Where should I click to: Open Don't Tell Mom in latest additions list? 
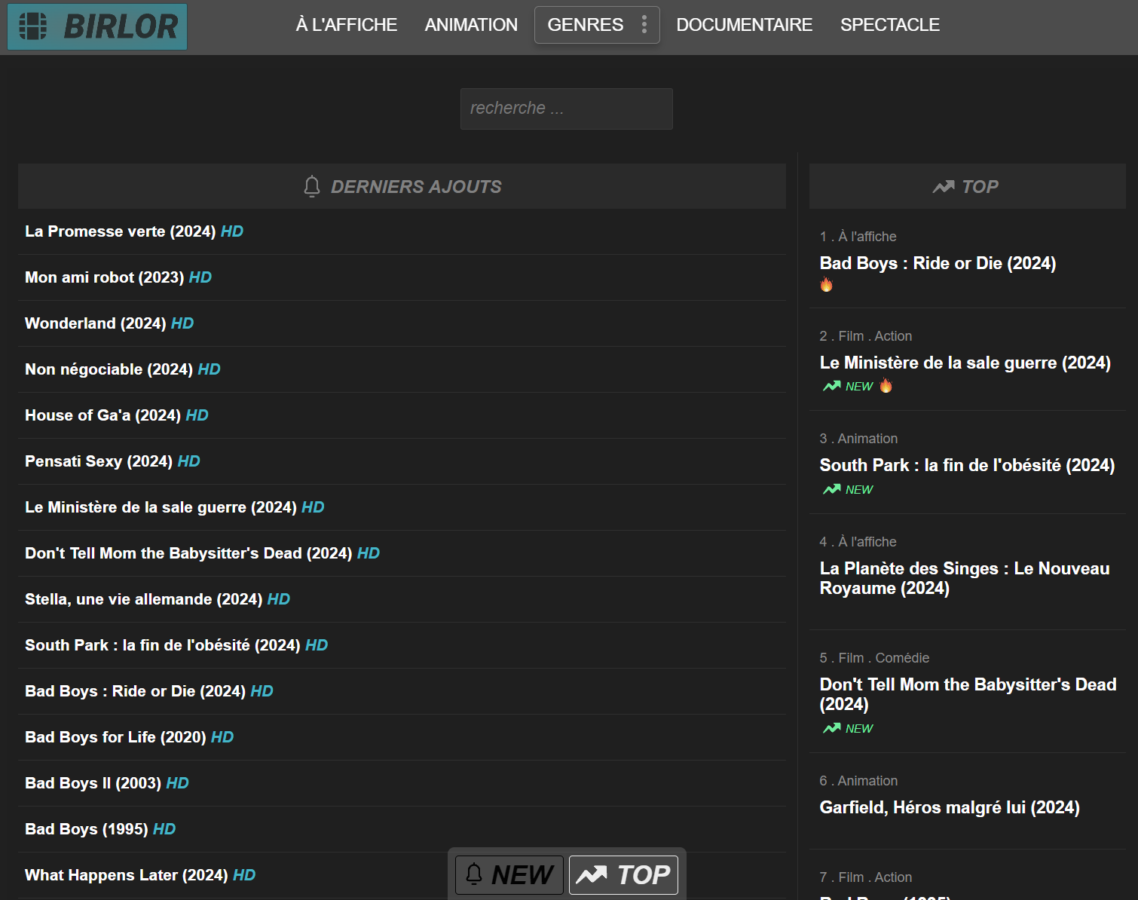189,553
